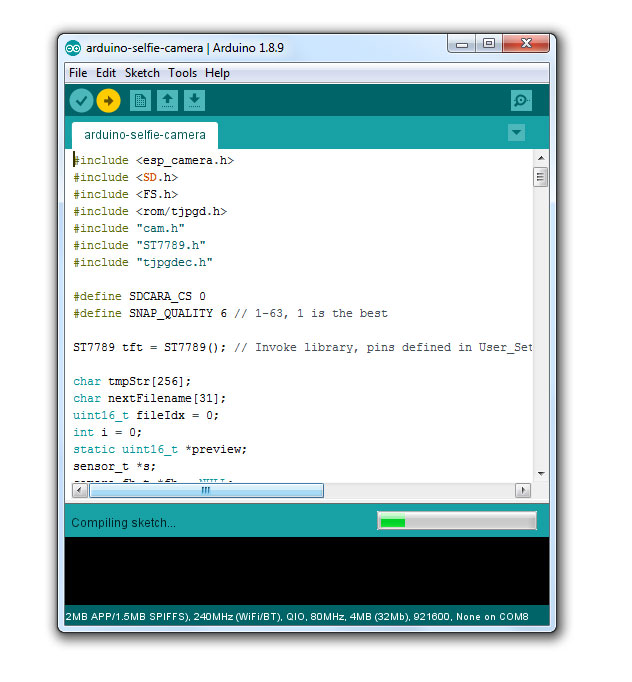Click the horizontal scrollbar left arrow
Viewport: 632px width, 682px height.
79,491
